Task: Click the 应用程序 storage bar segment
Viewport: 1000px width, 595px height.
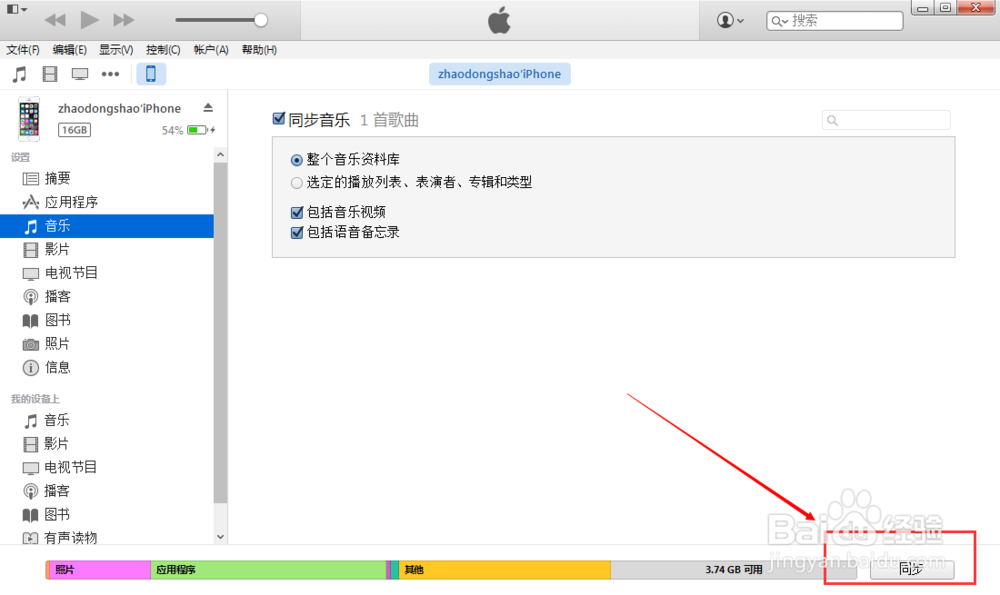Action: (268, 569)
